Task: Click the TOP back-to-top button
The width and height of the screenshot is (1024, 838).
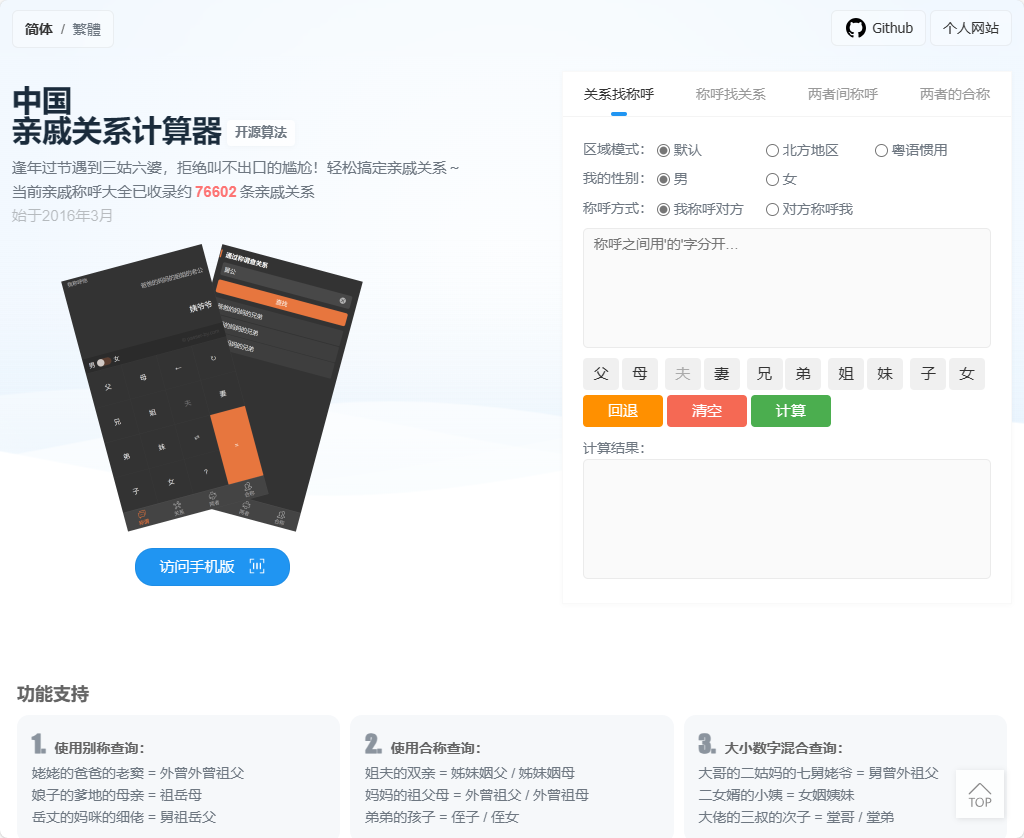Action: (980, 794)
